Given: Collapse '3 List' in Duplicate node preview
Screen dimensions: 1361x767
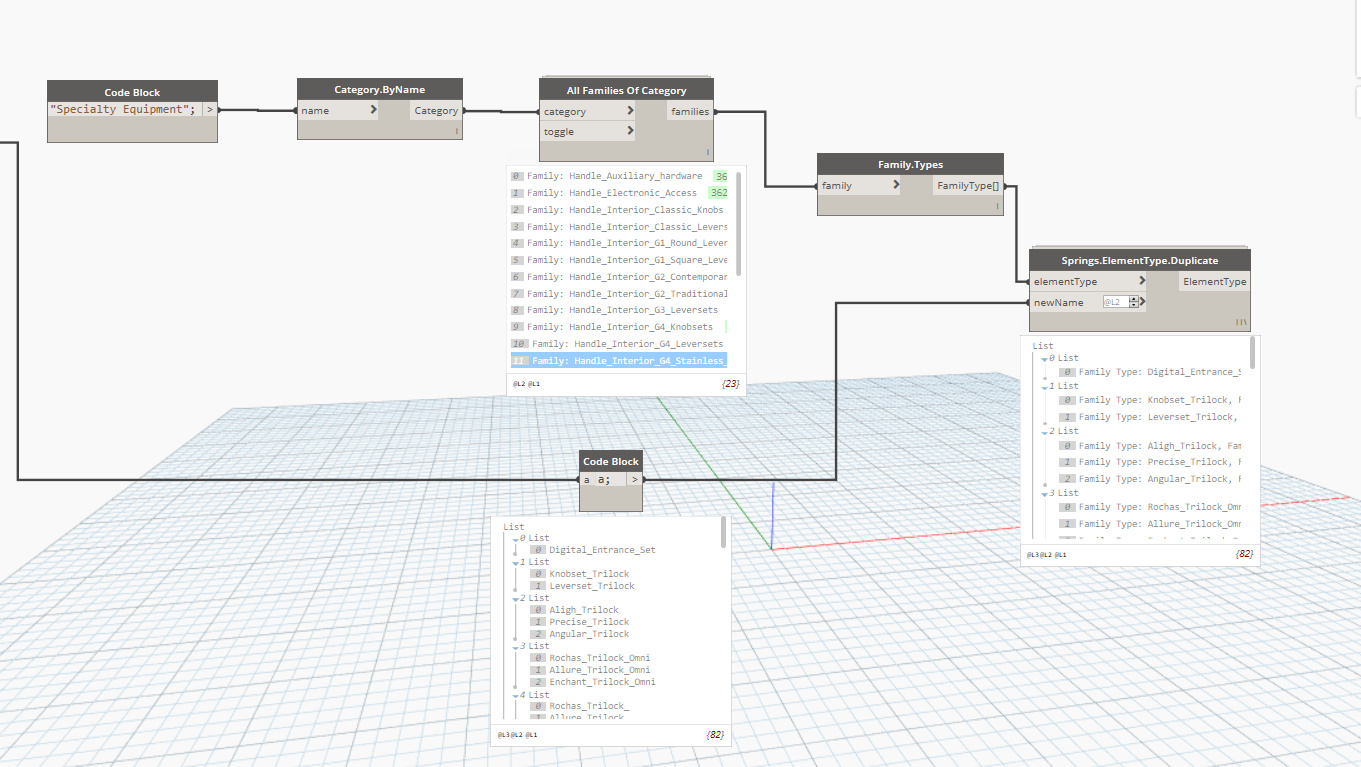Looking at the screenshot, I should (x=1044, y=493).
